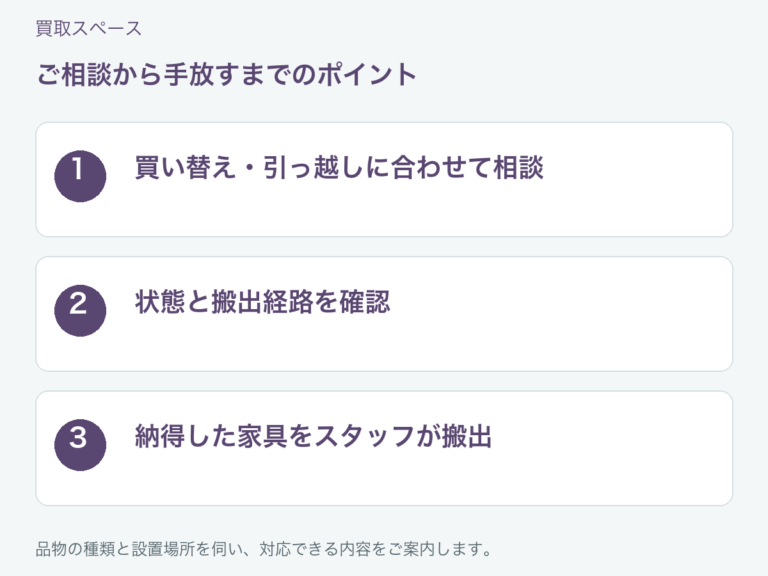Select the 納得した家具をスタッフが搬出 step title
The image size is (768, 576).
(x=313, y=436)
